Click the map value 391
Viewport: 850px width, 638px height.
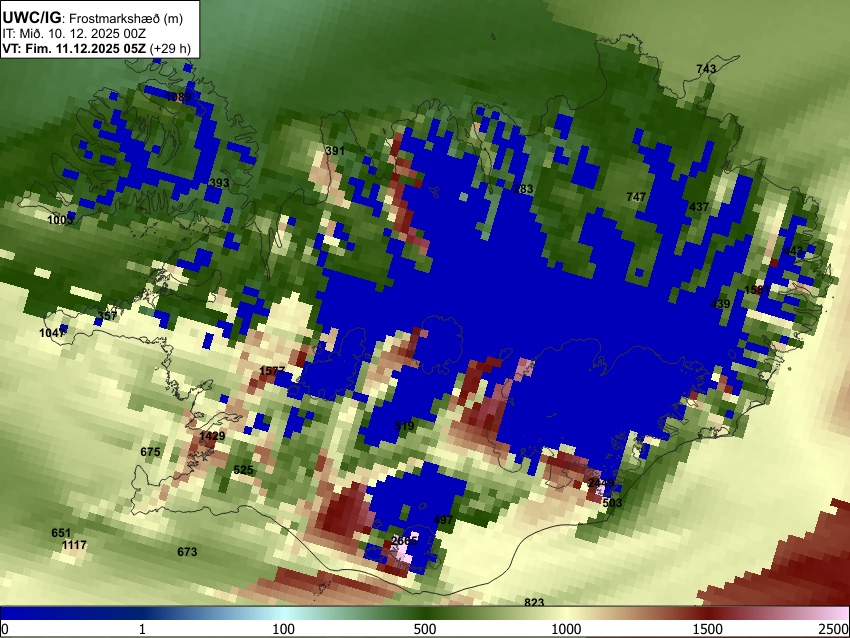click(335, 151)
